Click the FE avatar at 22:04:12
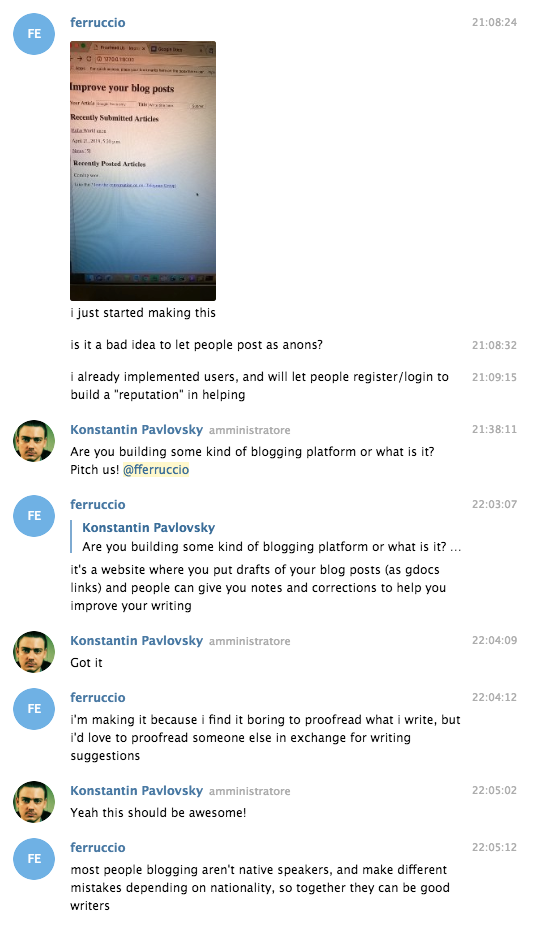The image size is (537, 928). (x=34, y=708)
